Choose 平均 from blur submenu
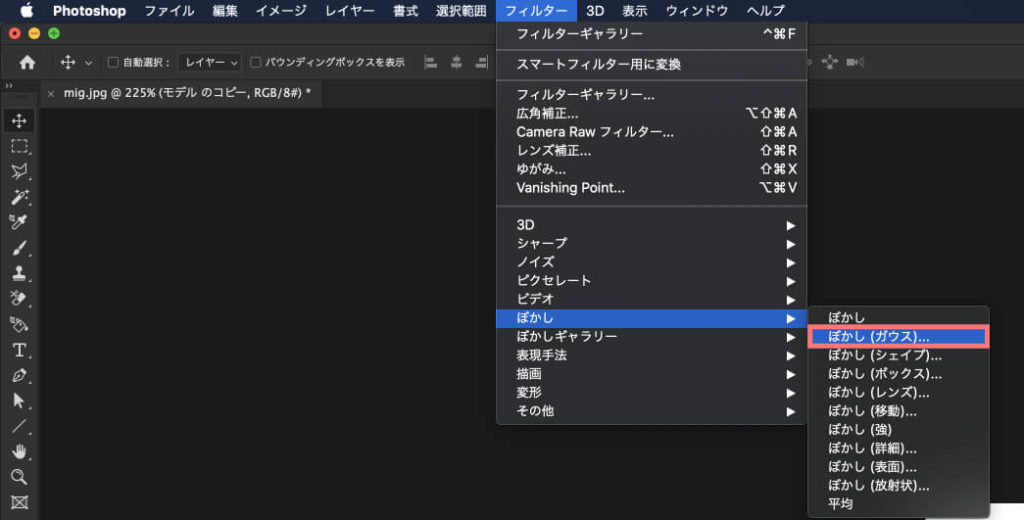The image size is (1024, 520). pyautogui.click(x=899, y=504)
